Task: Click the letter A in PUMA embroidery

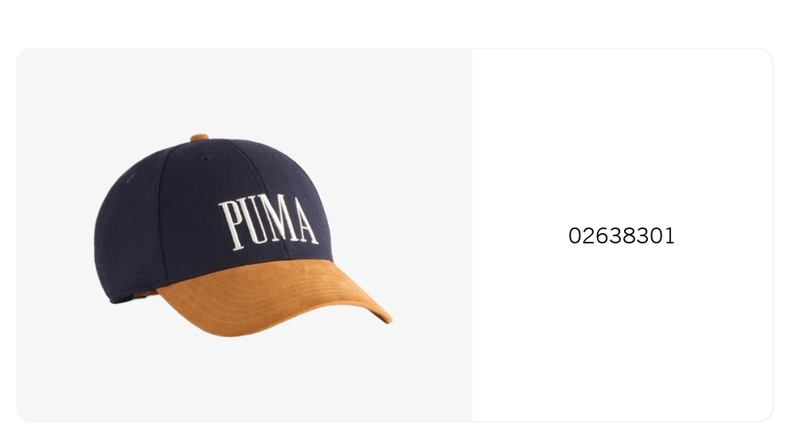Action: coord(305,221)
